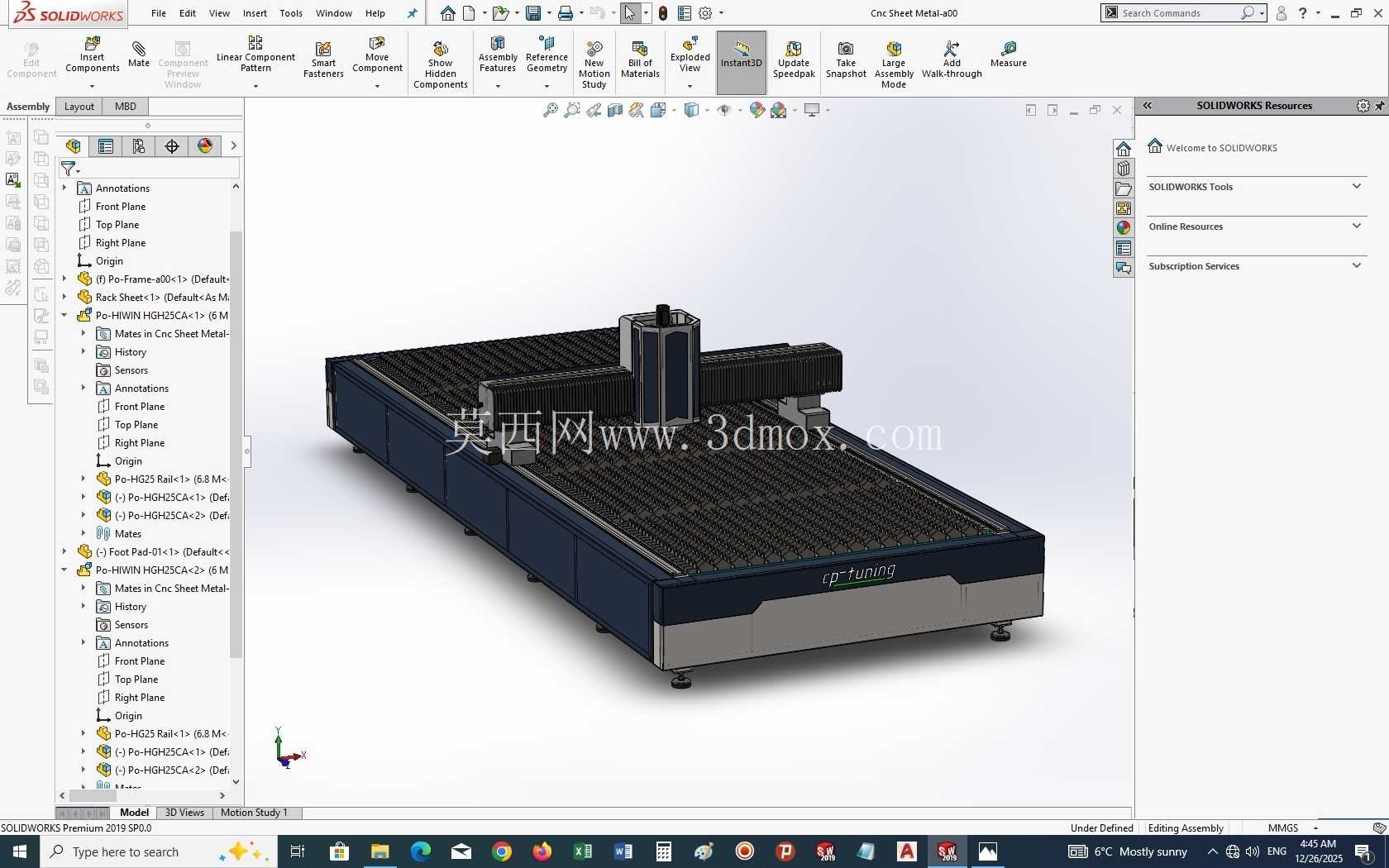Activate the Move Component tool

(x=377, y=55)
